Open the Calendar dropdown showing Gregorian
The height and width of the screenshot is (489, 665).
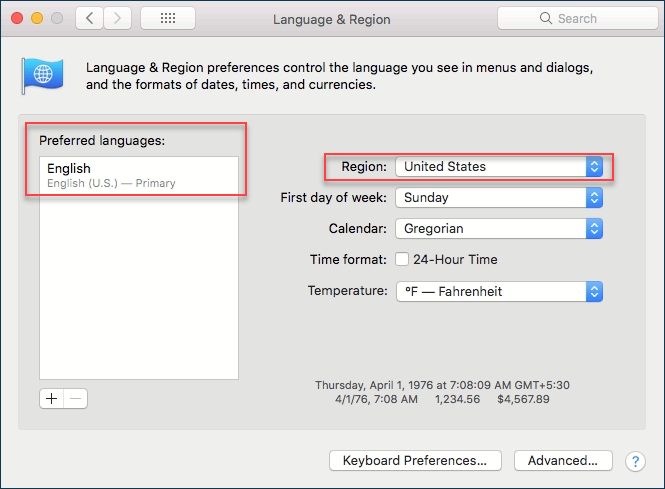(499, 229)
